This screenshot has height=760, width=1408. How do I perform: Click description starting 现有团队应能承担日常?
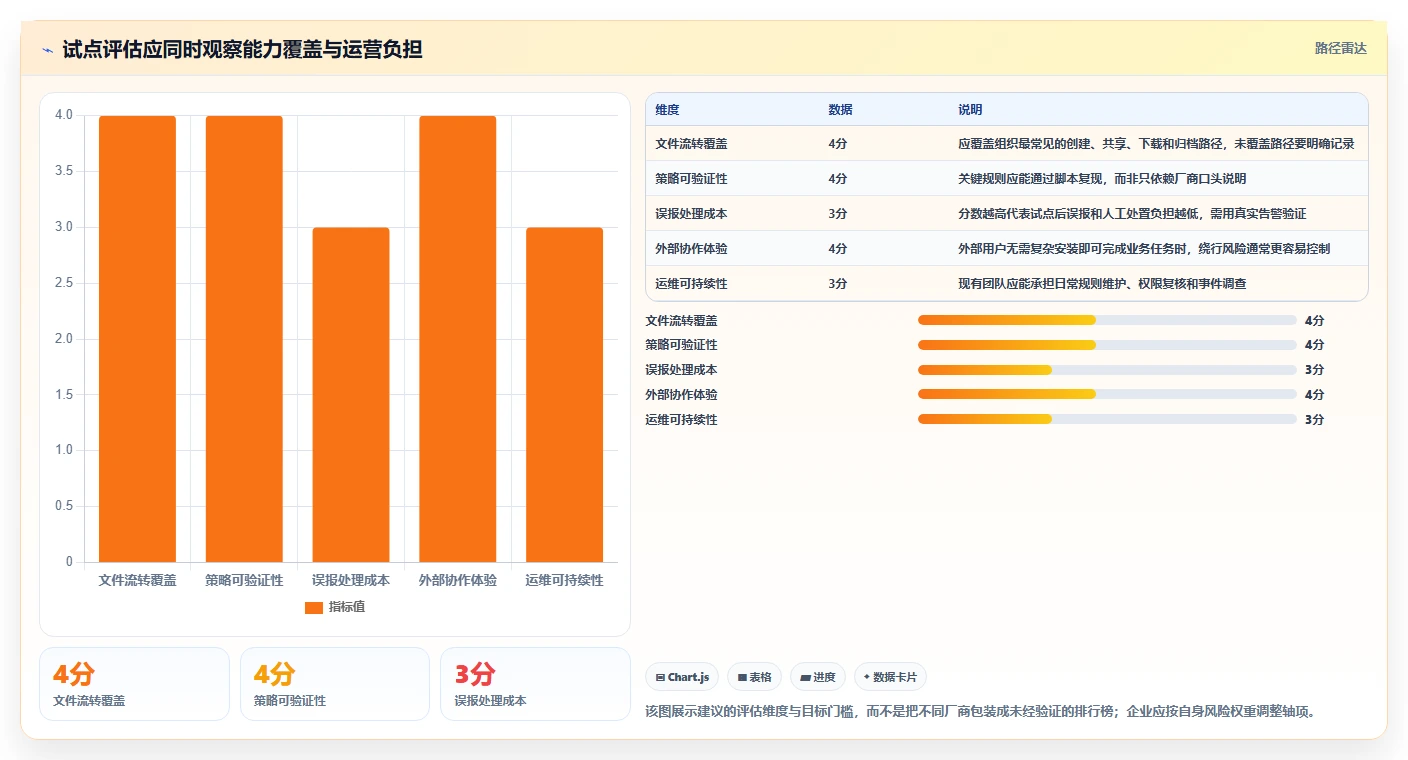pyautogui.click(x=1102, y=284)
